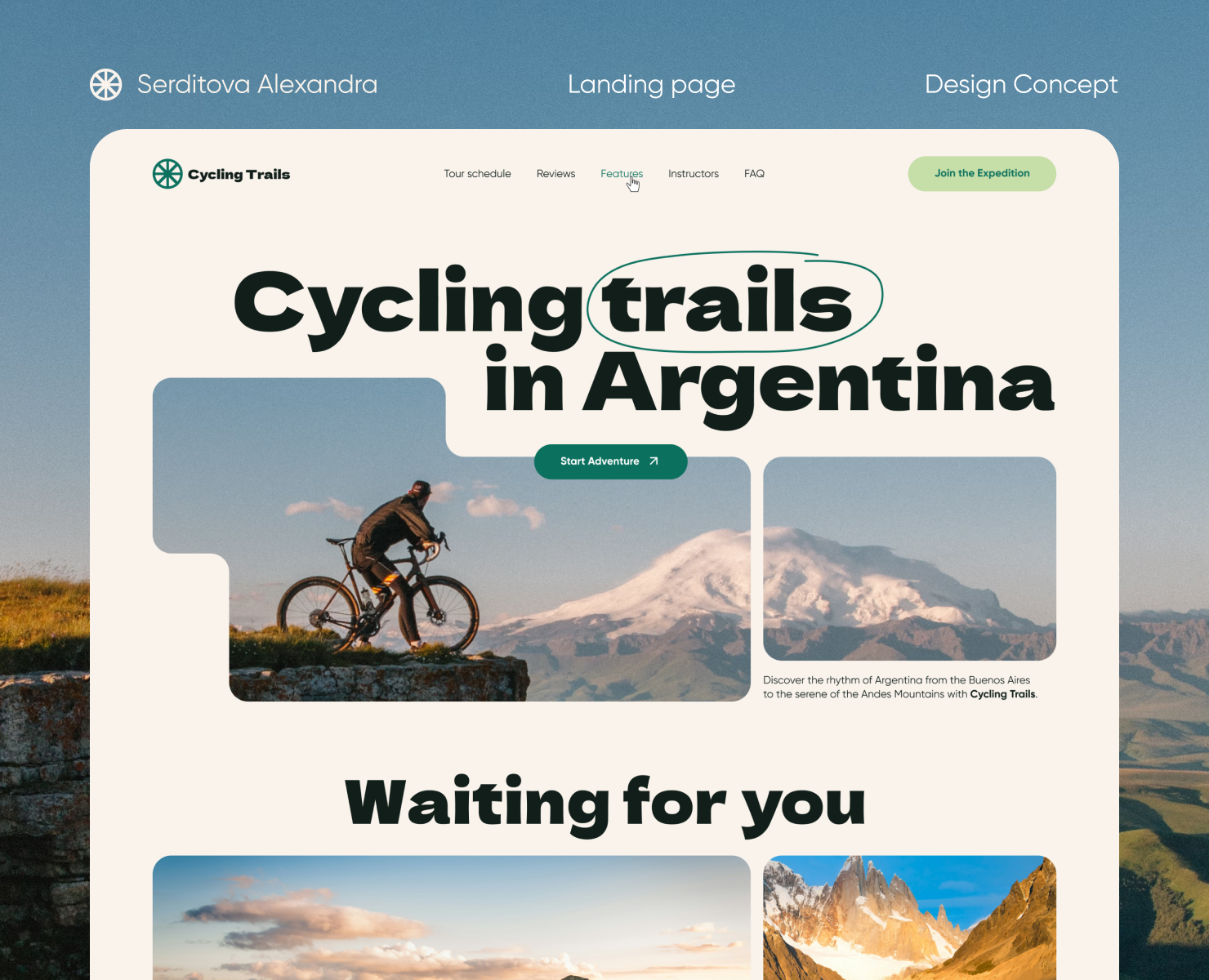Click the snowy mountain image card
Screen dimensions: 1209x980
pos(909,559)
